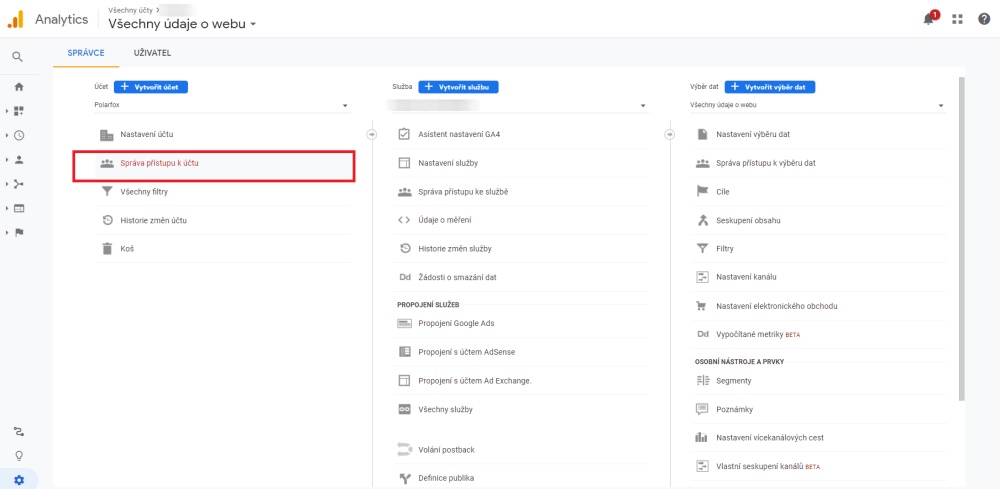
Task: Open Conversions flag icon in sidebar
Action: click(x=18, y=232)
